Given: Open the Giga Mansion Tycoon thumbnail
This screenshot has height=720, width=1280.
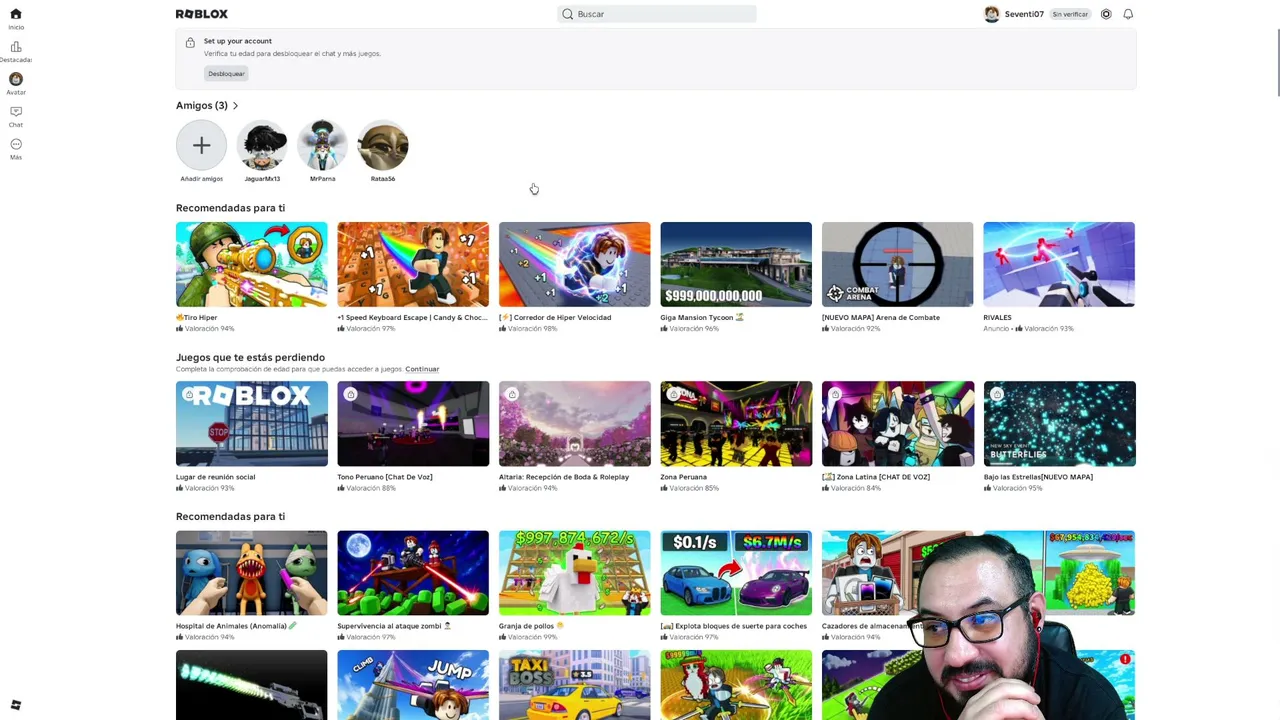Looking at the screenshot, I should [x=736, y=264].
